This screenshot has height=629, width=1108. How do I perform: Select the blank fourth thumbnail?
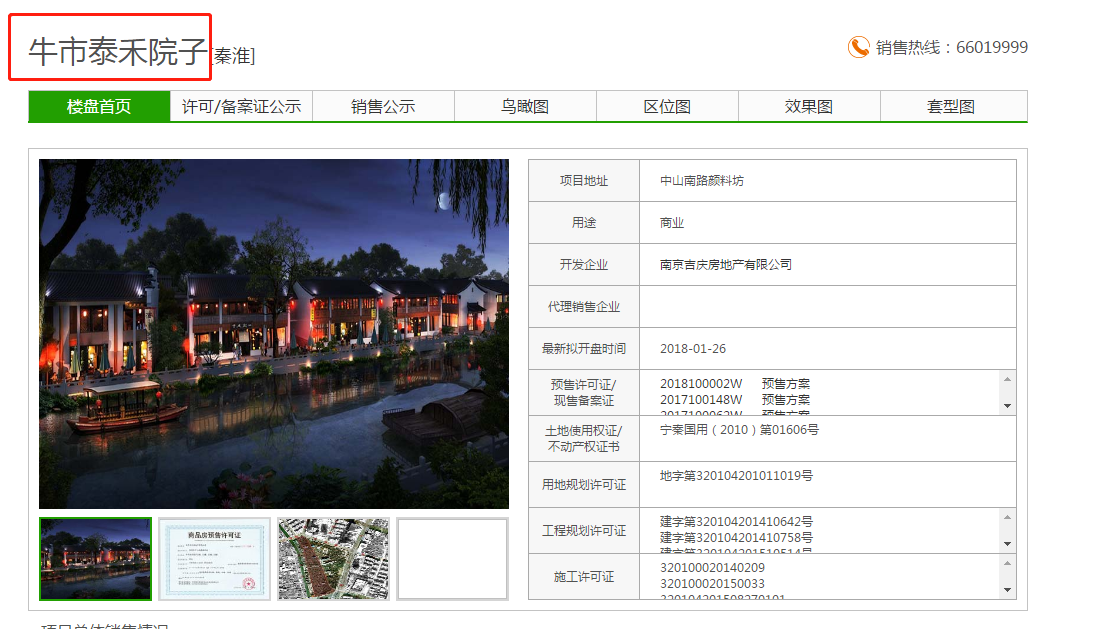[x=452, y=559]
